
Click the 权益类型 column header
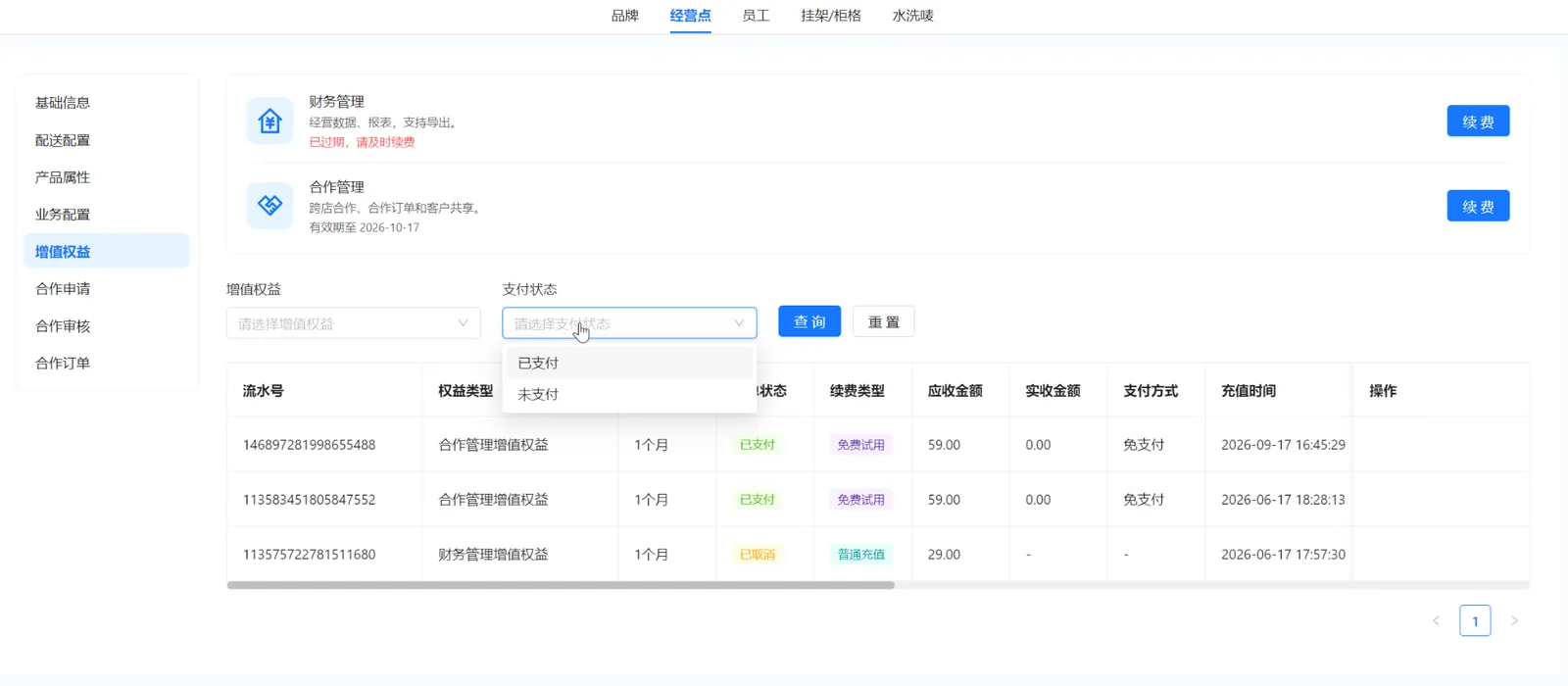click(465, 391)
